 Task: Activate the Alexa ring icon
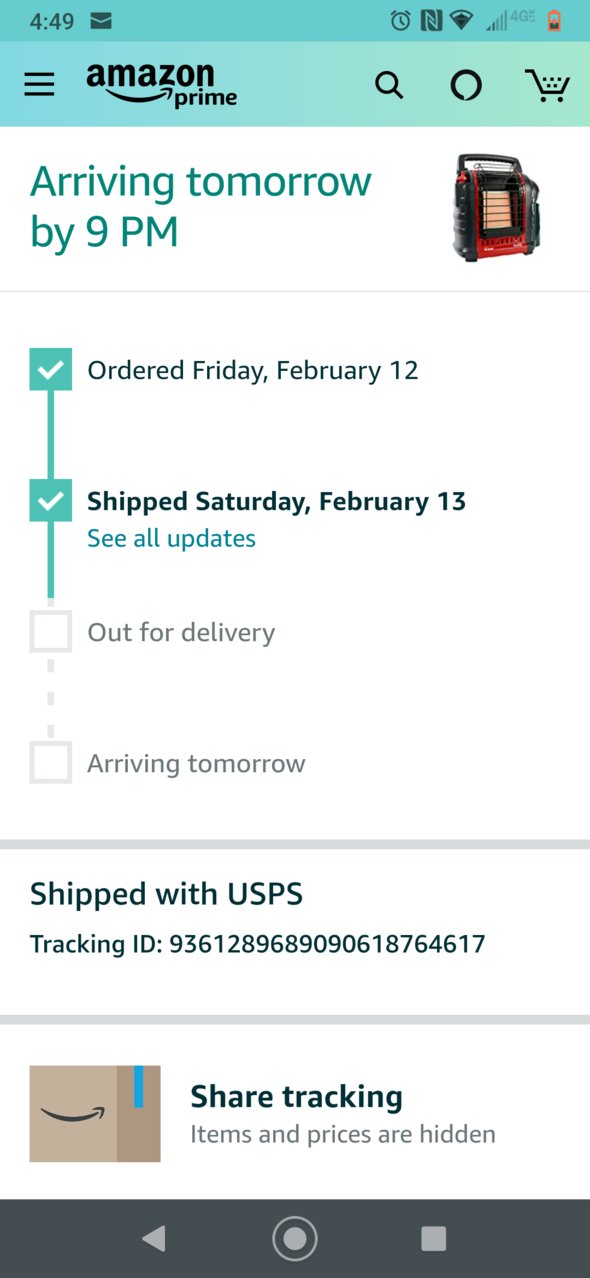coord(465,86)
